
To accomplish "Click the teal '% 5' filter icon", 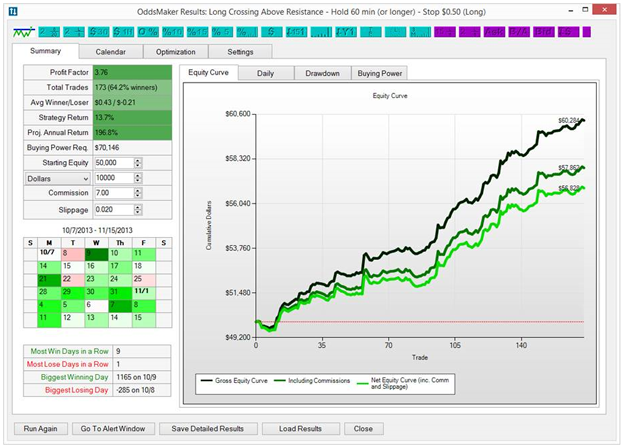I will click(222, 32).
